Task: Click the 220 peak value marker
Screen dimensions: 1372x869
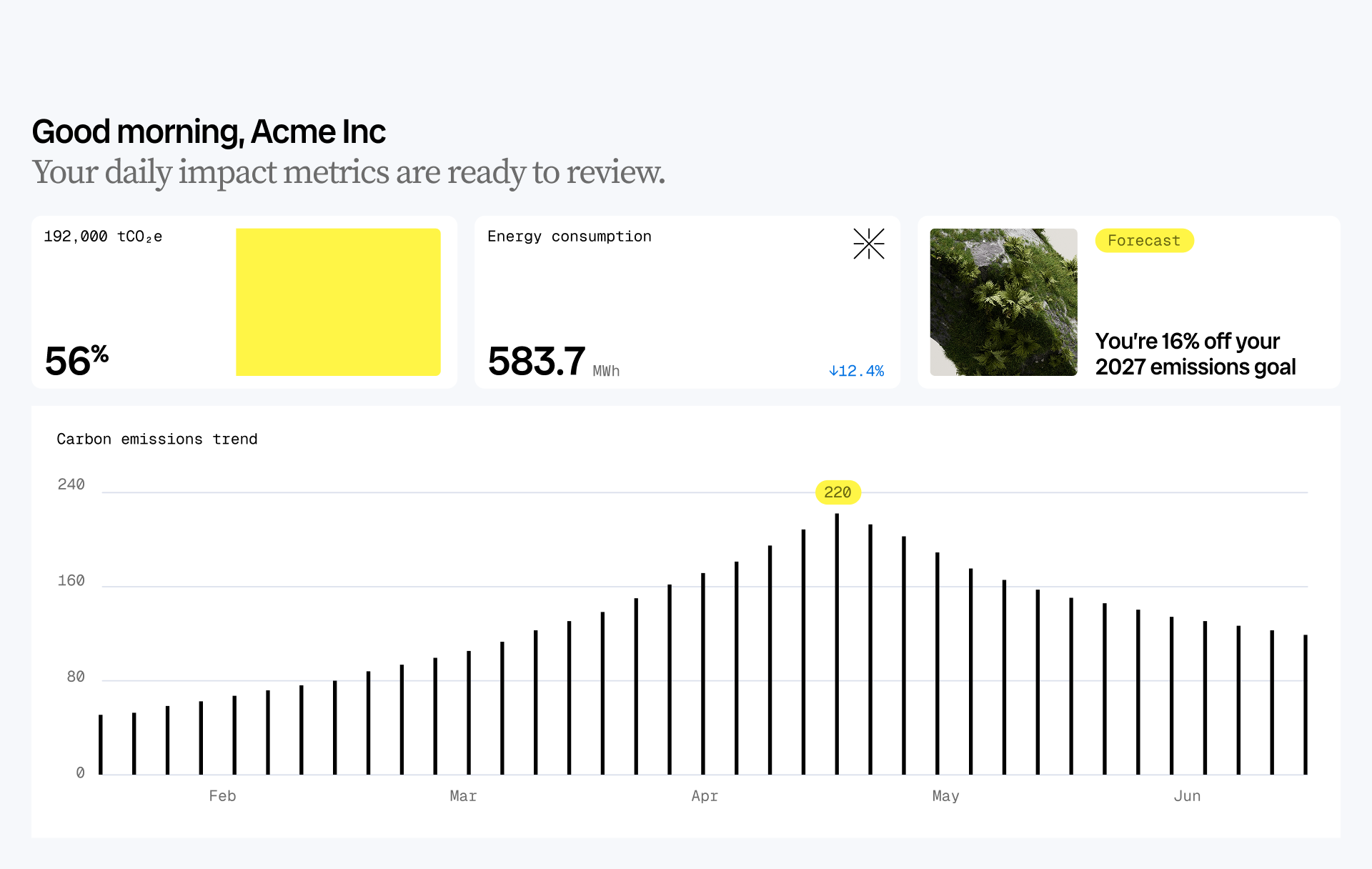Action: click(837, 492)
